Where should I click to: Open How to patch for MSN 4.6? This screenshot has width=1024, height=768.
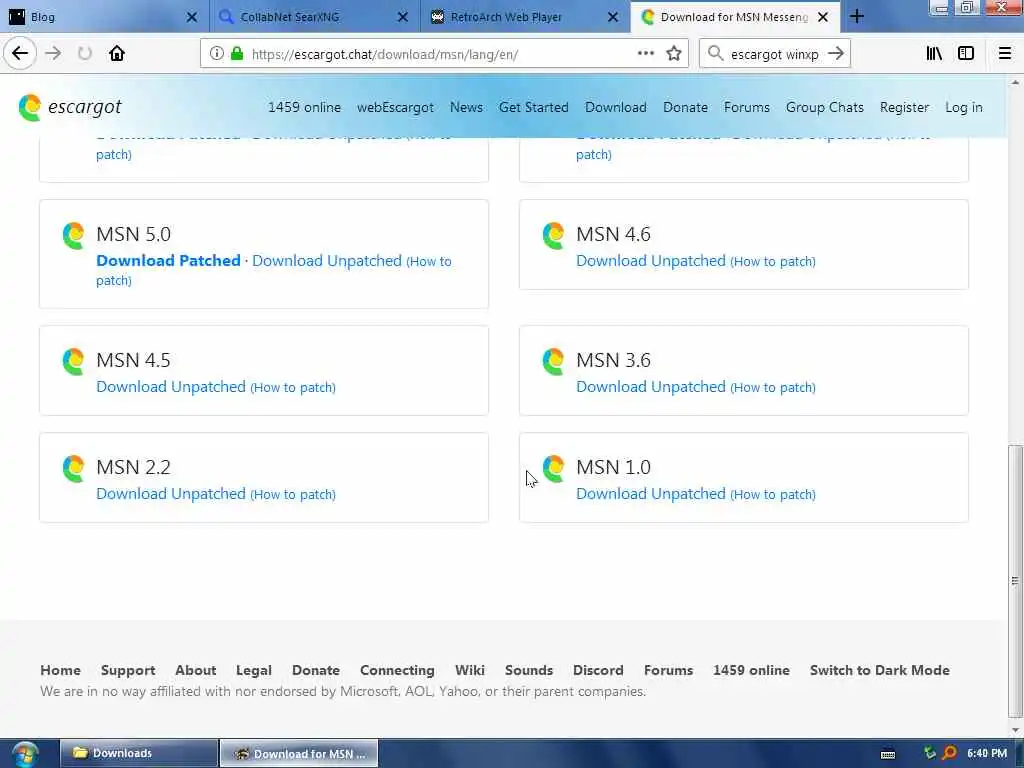click(773, 262)
